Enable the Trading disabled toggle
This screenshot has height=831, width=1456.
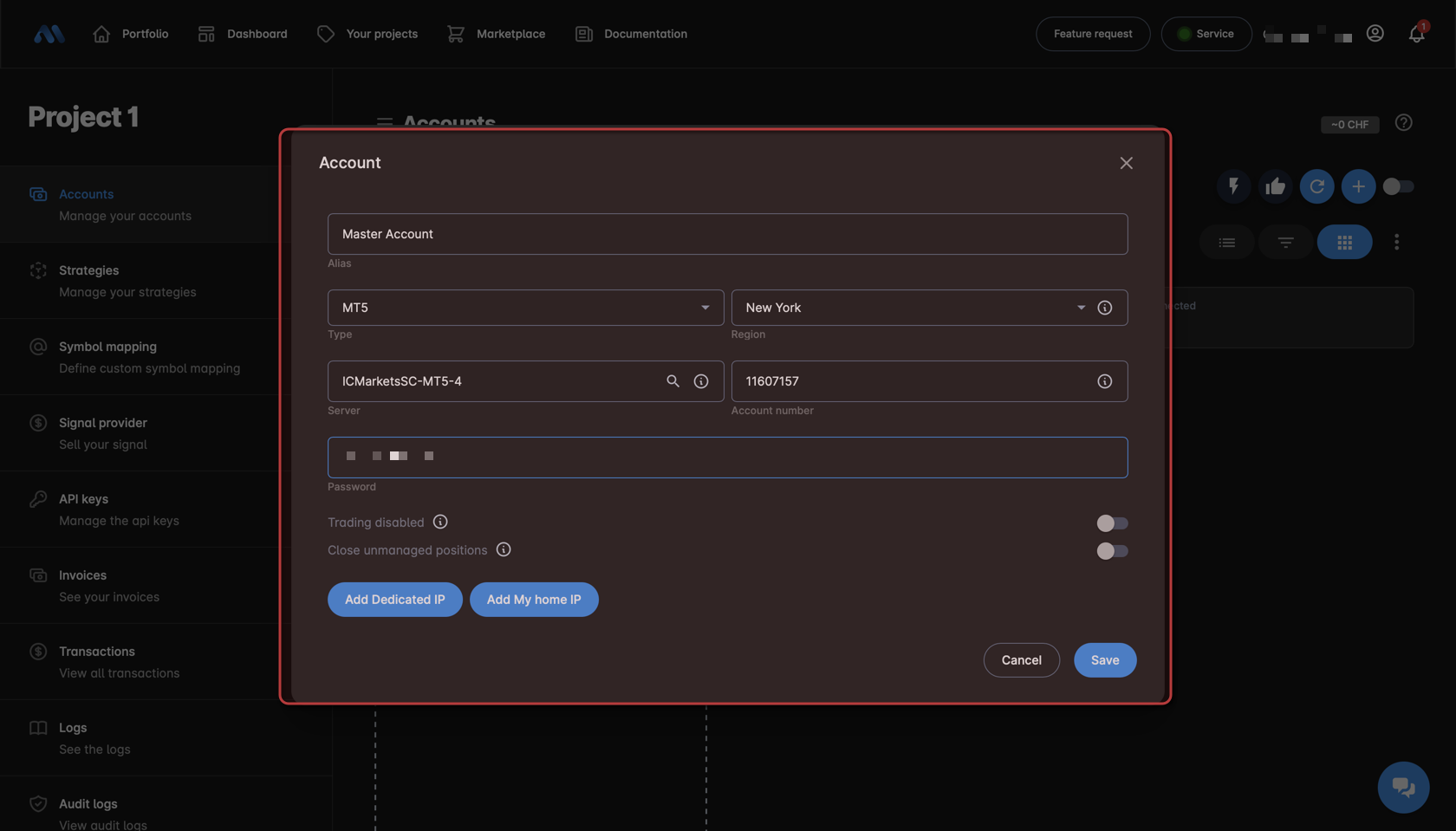coord(1112,523)
